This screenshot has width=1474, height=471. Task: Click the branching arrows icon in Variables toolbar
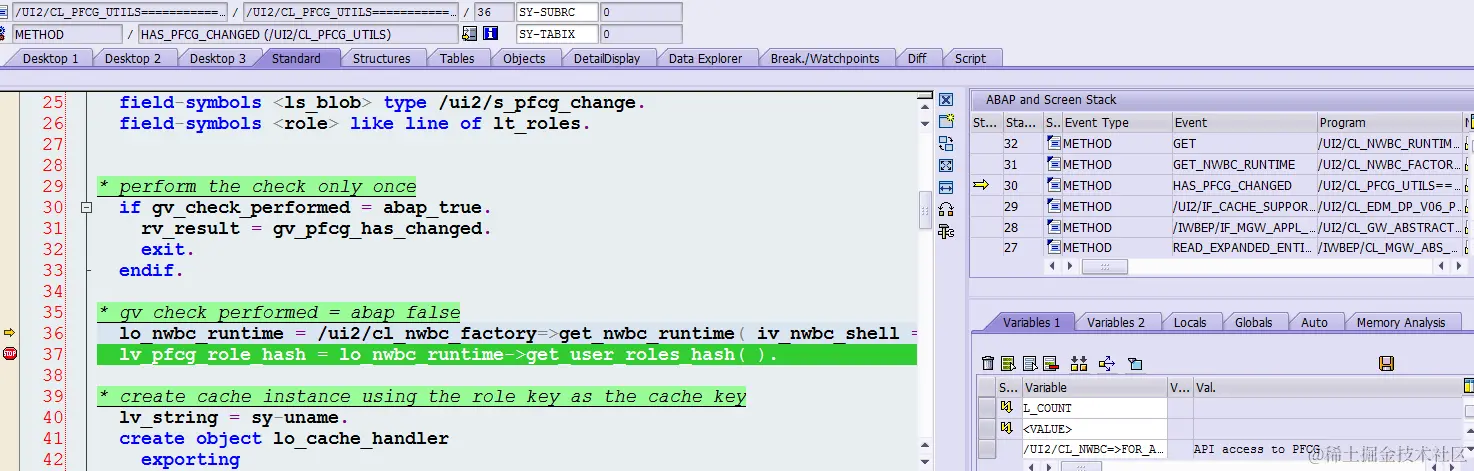pos(1107,363)
